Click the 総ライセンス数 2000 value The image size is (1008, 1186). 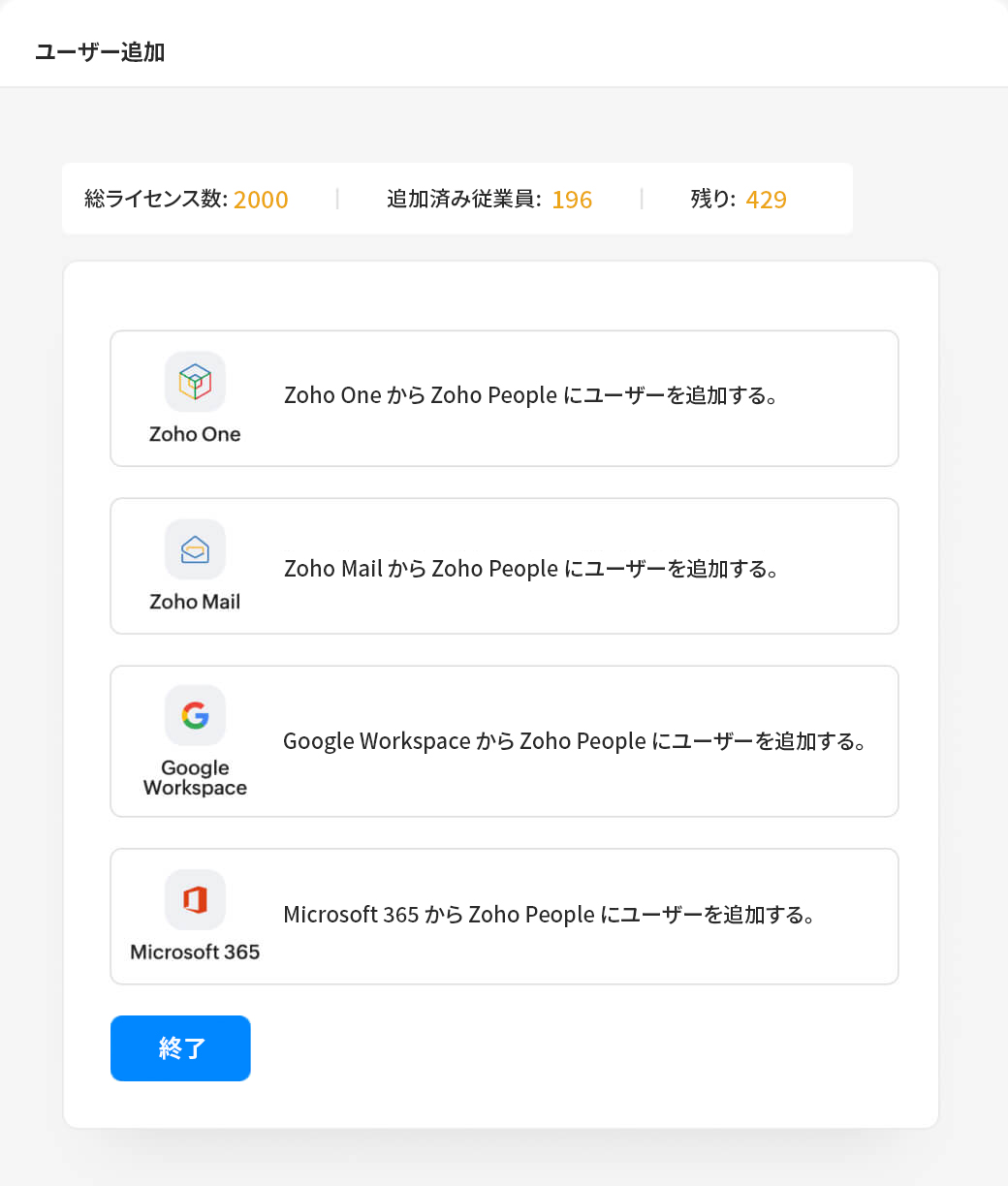click(x=261, y=200)
